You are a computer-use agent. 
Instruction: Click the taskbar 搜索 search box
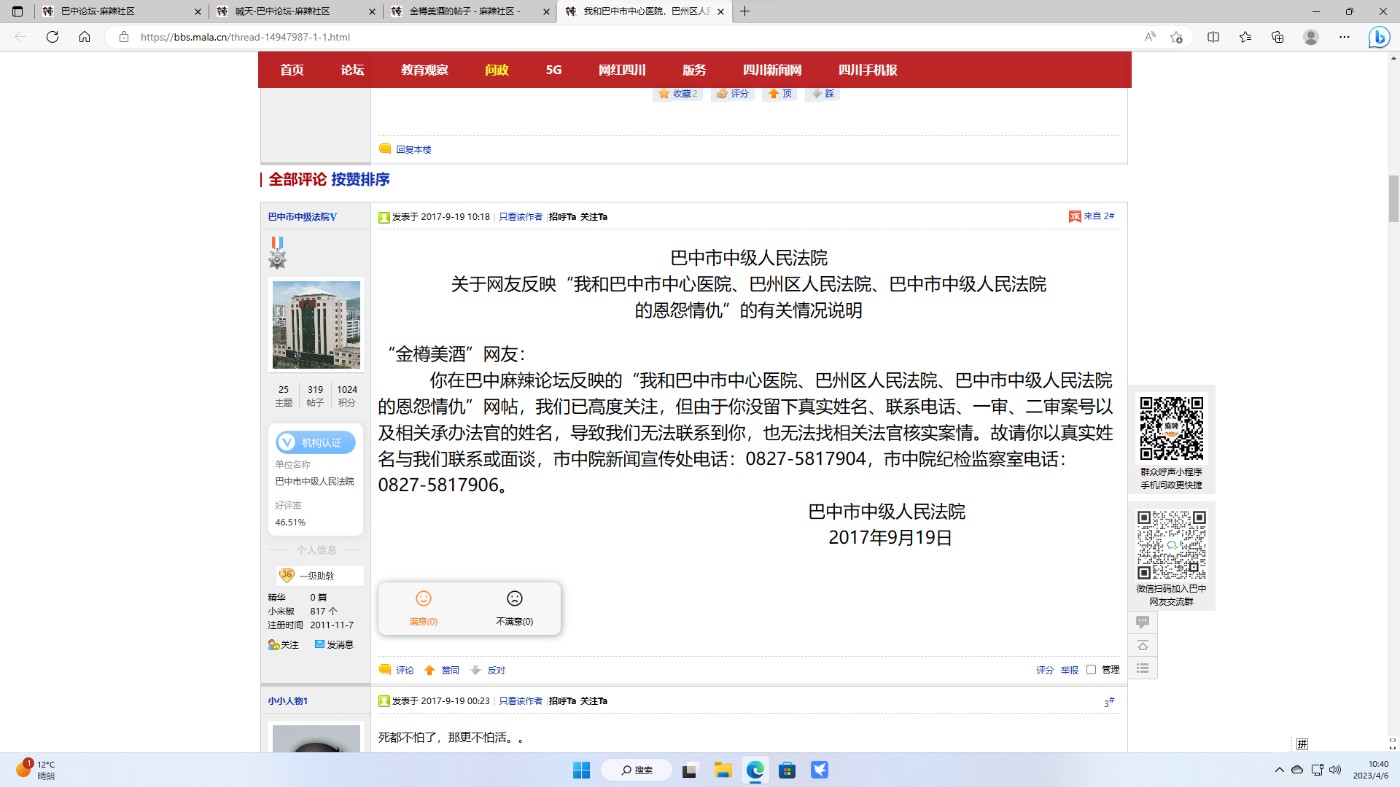(636, 770)
